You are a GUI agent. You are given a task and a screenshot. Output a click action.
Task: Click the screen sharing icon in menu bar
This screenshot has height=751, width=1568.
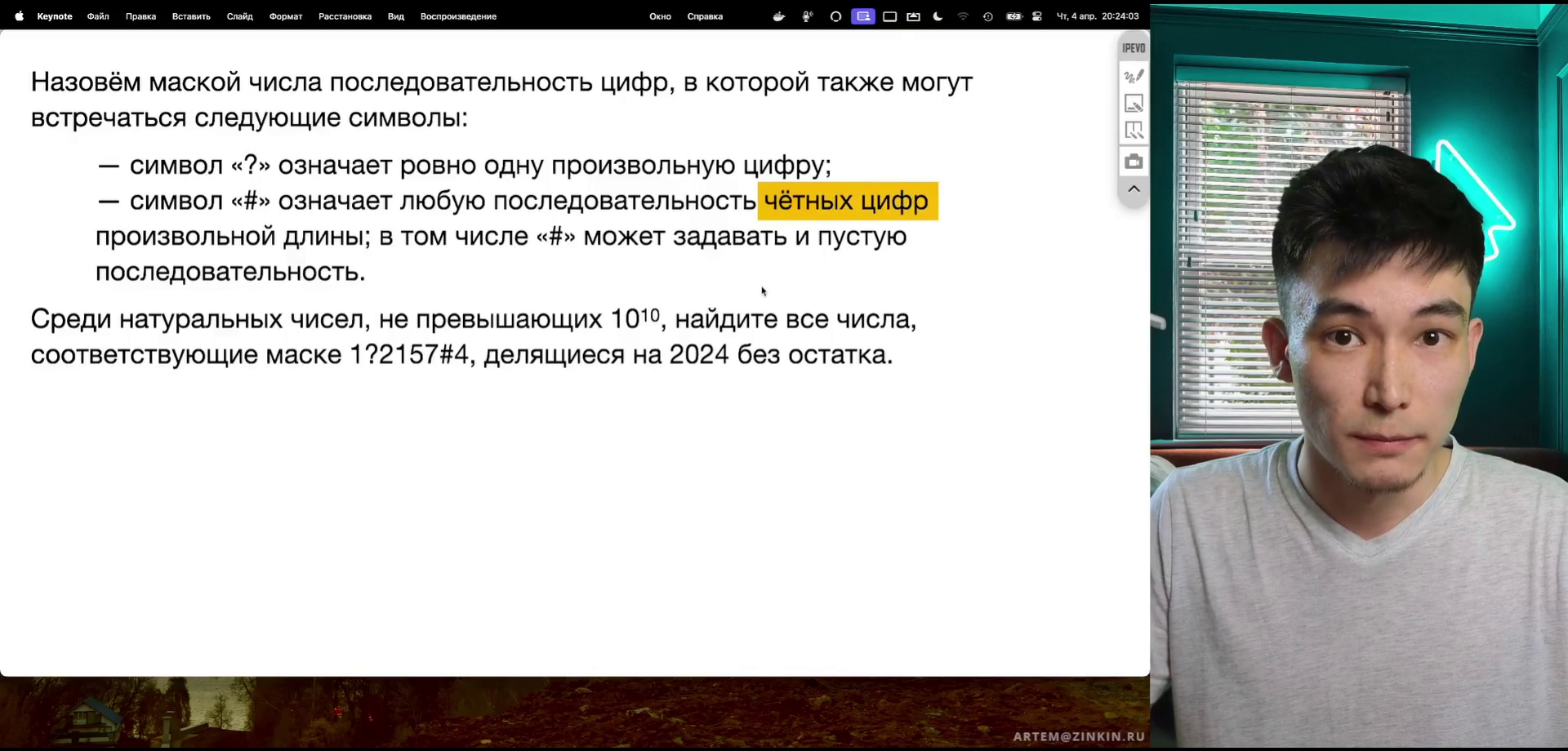click(x=863, y=16)
